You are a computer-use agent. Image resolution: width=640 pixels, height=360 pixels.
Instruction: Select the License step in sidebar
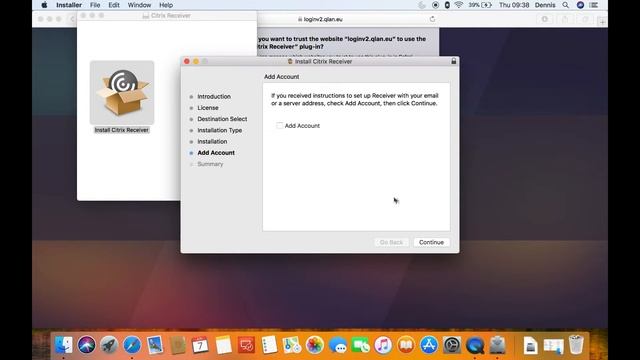pos(208,108)
